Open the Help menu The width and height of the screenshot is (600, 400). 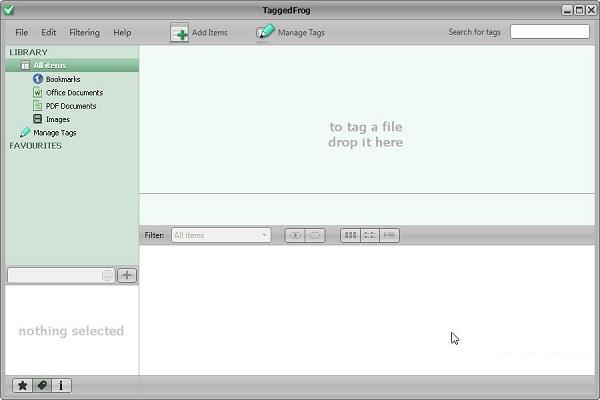click(x=122, y=33)
